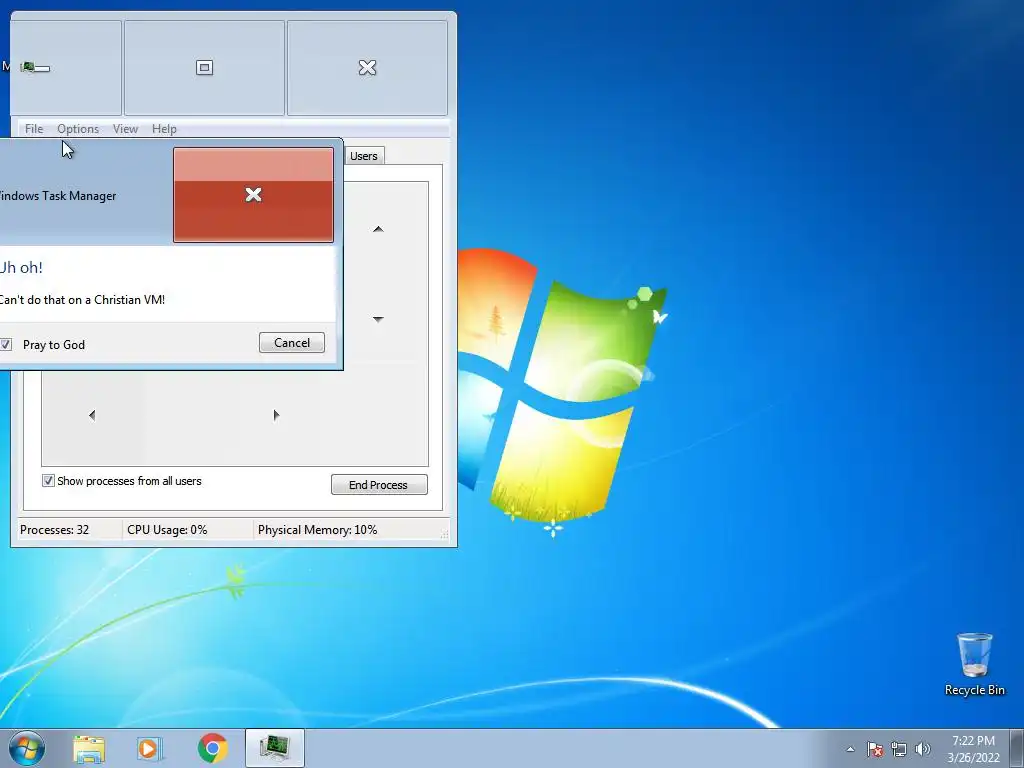Open File Explorer from the taskbar
1024x768 pixels.
89,748
